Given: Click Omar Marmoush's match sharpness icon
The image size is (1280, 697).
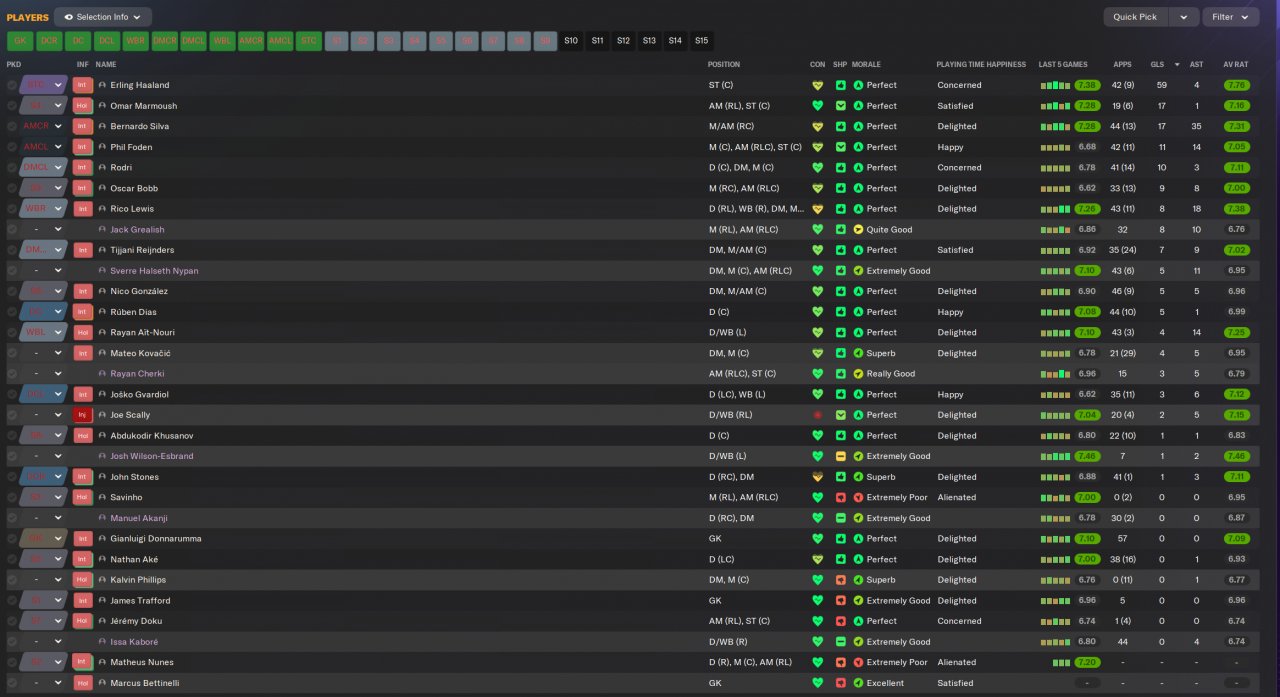Looking at the screenshot, I should (841, 106).
